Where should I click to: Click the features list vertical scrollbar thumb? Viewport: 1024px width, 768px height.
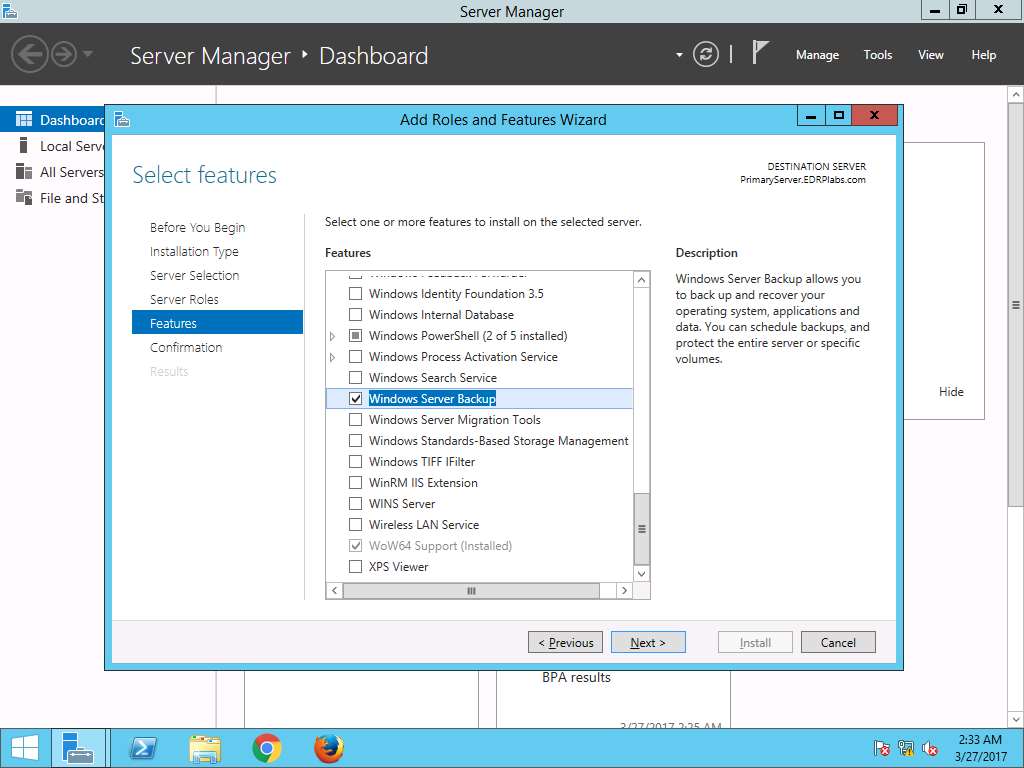pos(642,529)
